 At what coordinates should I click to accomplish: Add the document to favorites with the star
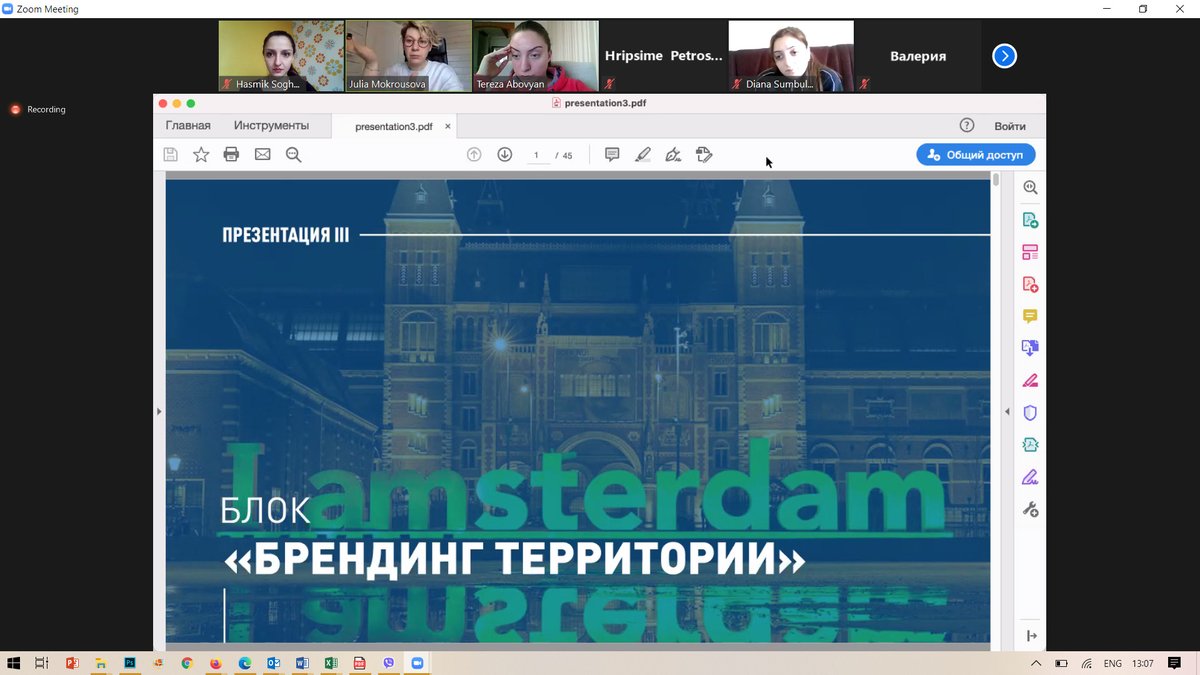[201, 154]
